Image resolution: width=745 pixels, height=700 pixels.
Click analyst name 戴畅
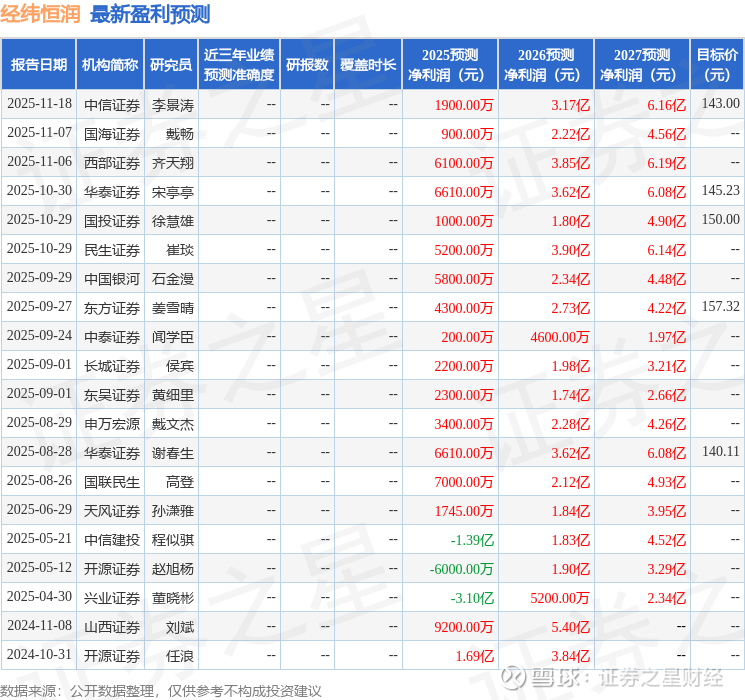[180, 134]
